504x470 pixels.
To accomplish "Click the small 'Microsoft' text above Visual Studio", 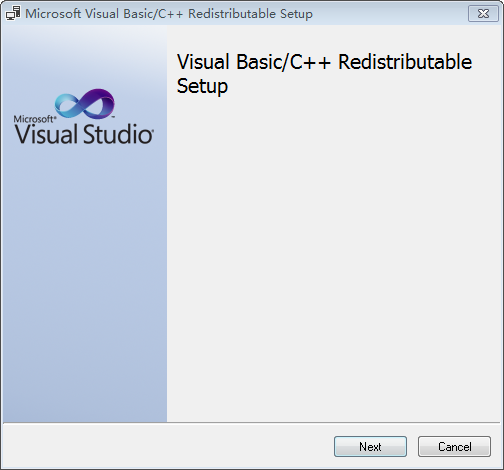I will coord(35,119).
